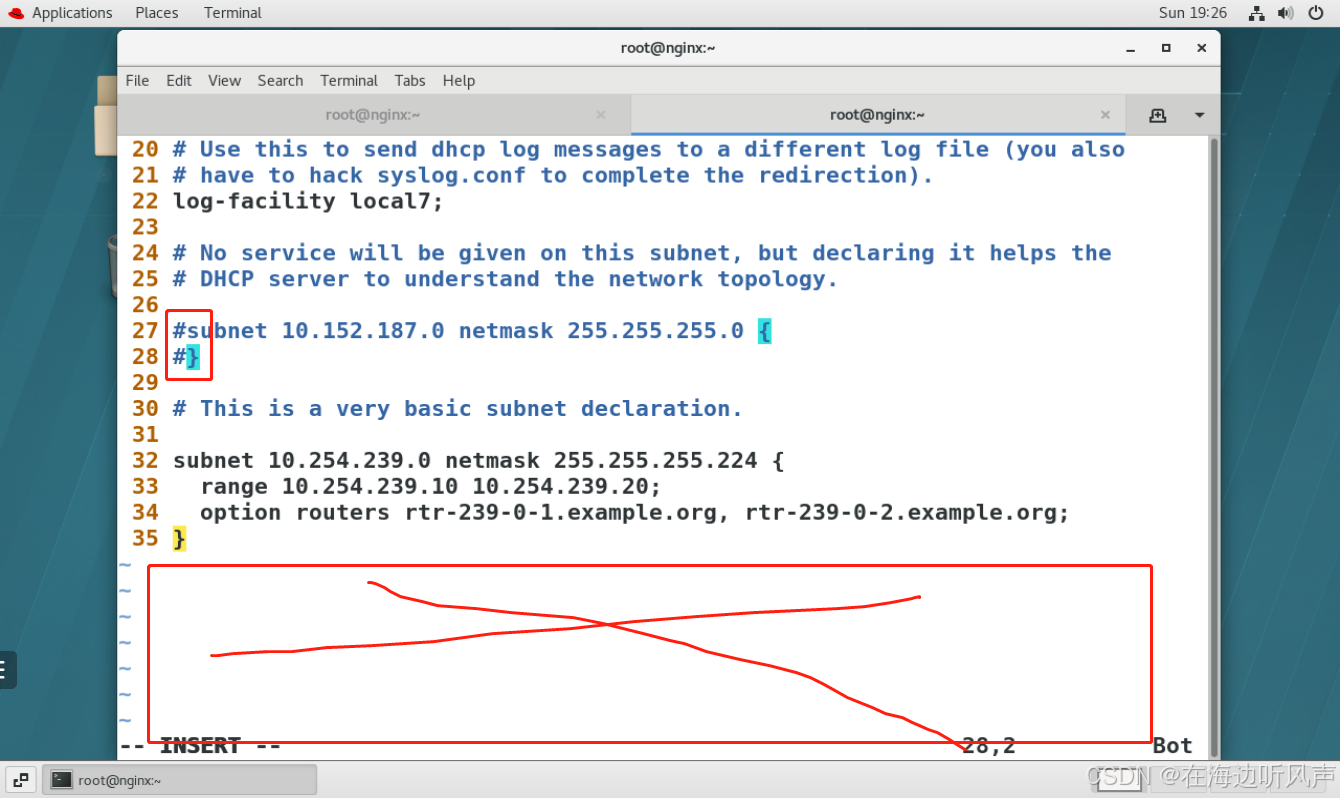
Task: Click the terminal icon on the taskbar button
Action: (x=62, y=780)
